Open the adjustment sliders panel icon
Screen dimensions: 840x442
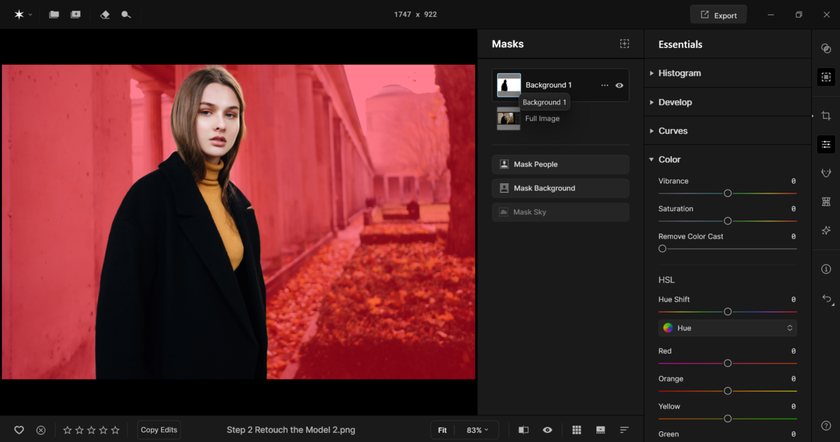[826, 145]
